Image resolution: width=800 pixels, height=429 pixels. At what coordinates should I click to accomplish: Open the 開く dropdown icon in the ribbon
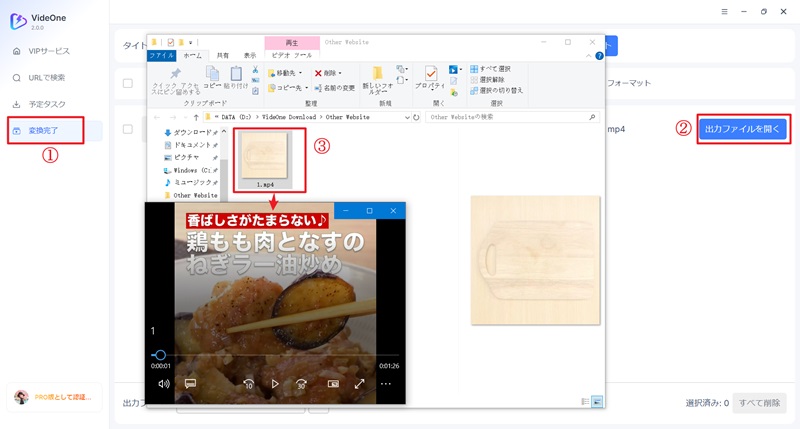pos(455,69)
